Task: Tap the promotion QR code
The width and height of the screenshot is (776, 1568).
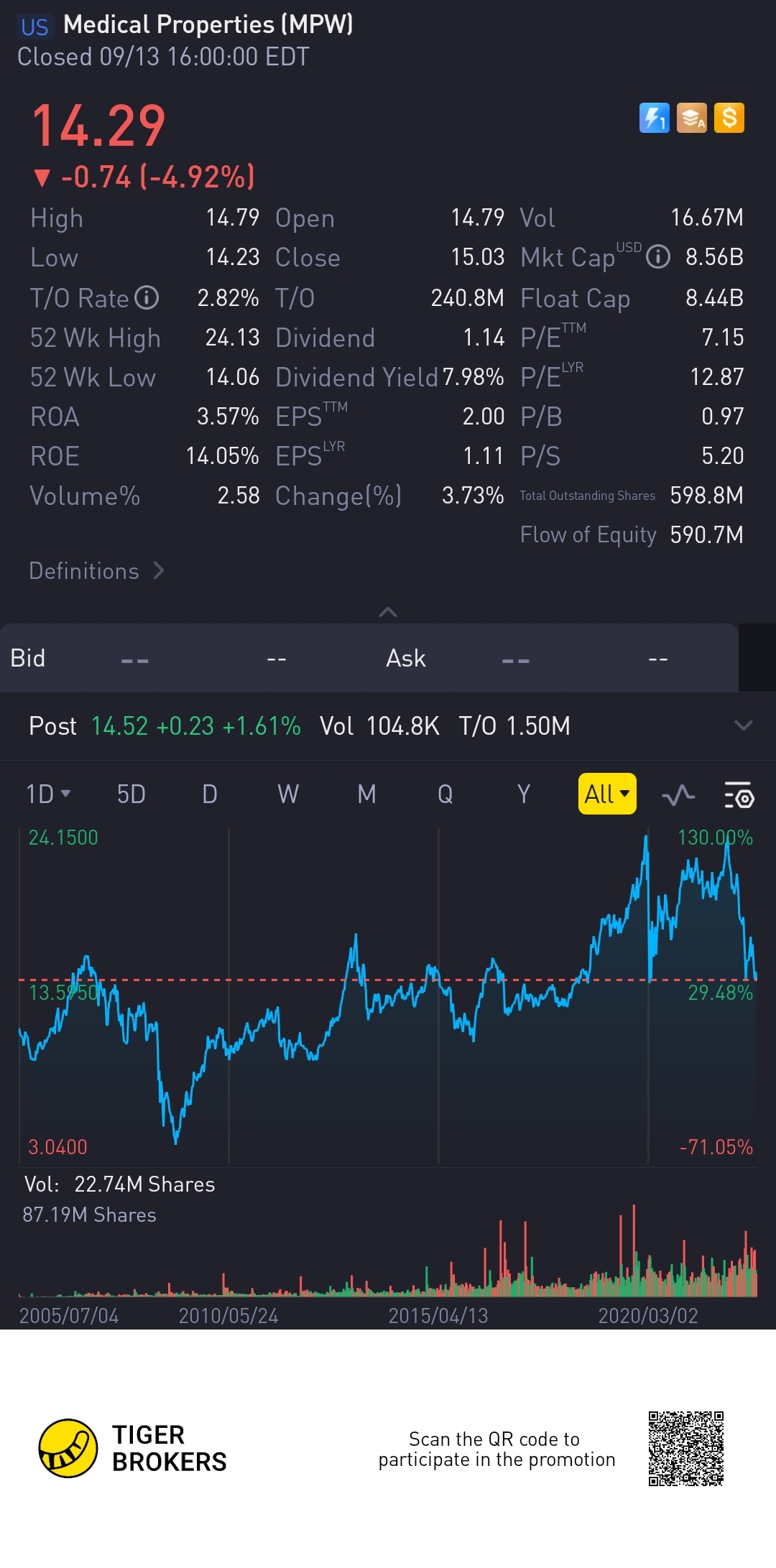Action: click(685, 1448)
